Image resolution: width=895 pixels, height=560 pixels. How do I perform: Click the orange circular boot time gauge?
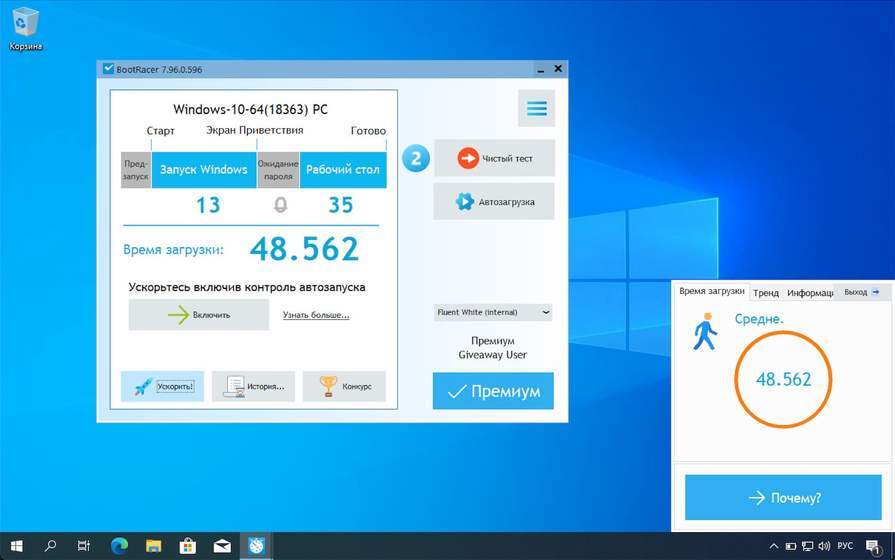[783, 379]
